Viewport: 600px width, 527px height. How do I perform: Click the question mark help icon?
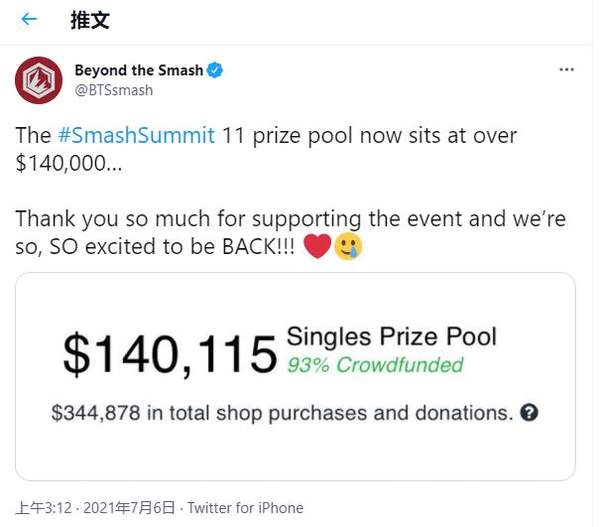(530, 412)
